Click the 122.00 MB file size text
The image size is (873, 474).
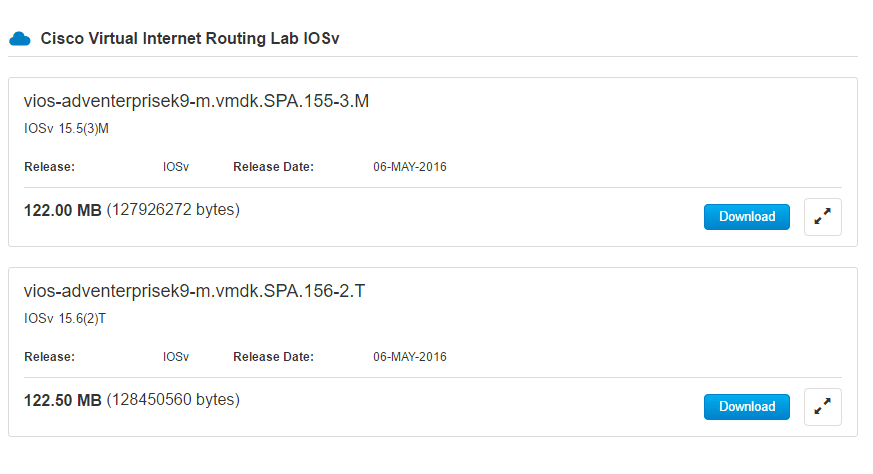[62, 210]
